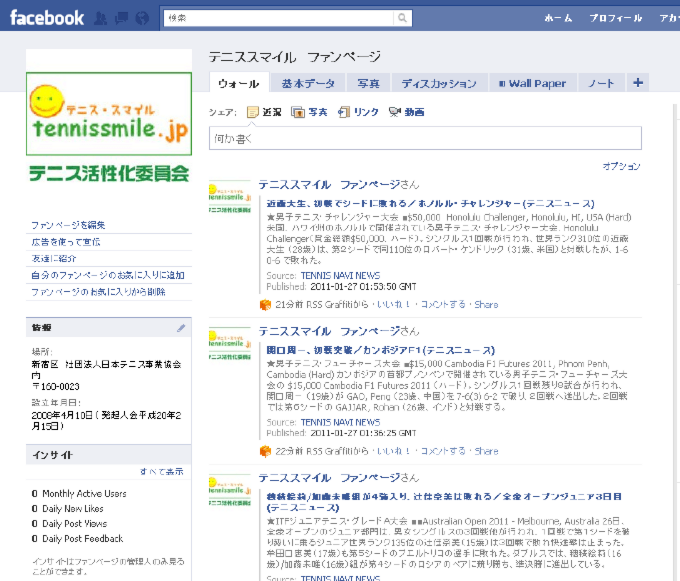Open the Wall Paper tab
The width and height of the screenshot is (680, 581).
click(x=531, y=83)
